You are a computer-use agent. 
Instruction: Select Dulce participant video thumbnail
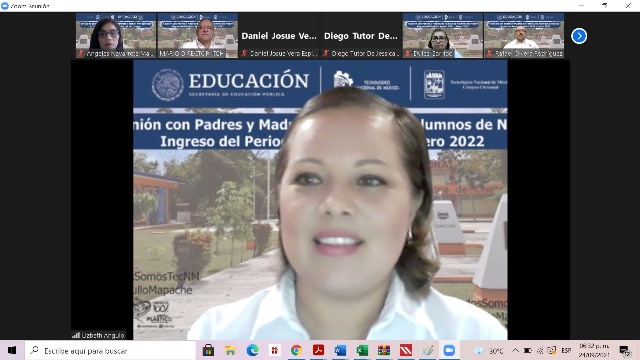pos(443,36)
